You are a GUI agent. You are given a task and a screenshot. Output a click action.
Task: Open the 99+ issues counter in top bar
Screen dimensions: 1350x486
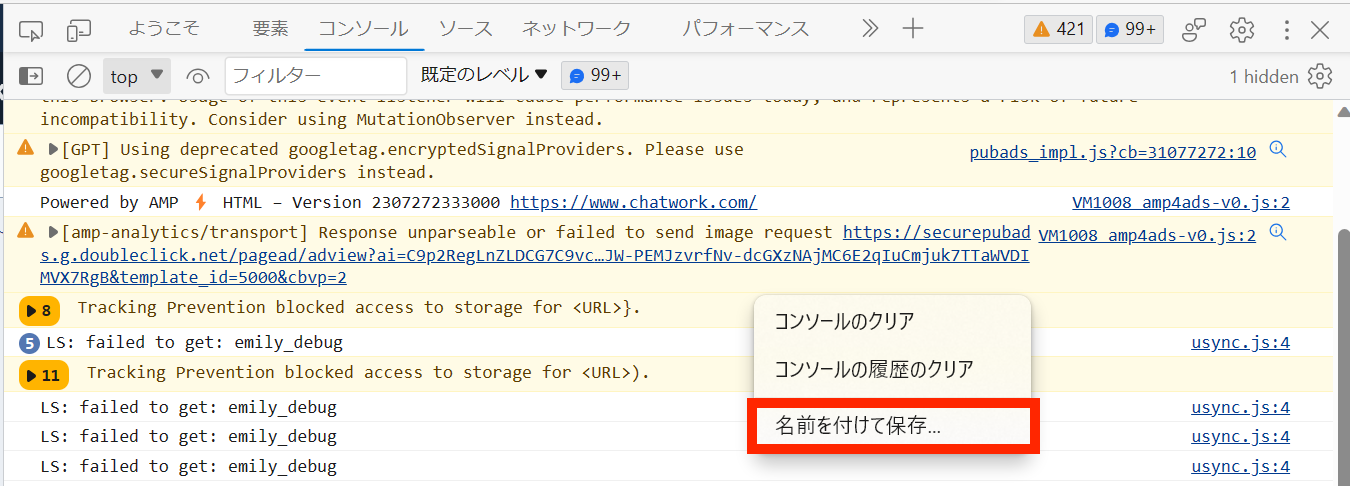[x=1130, y=29]
